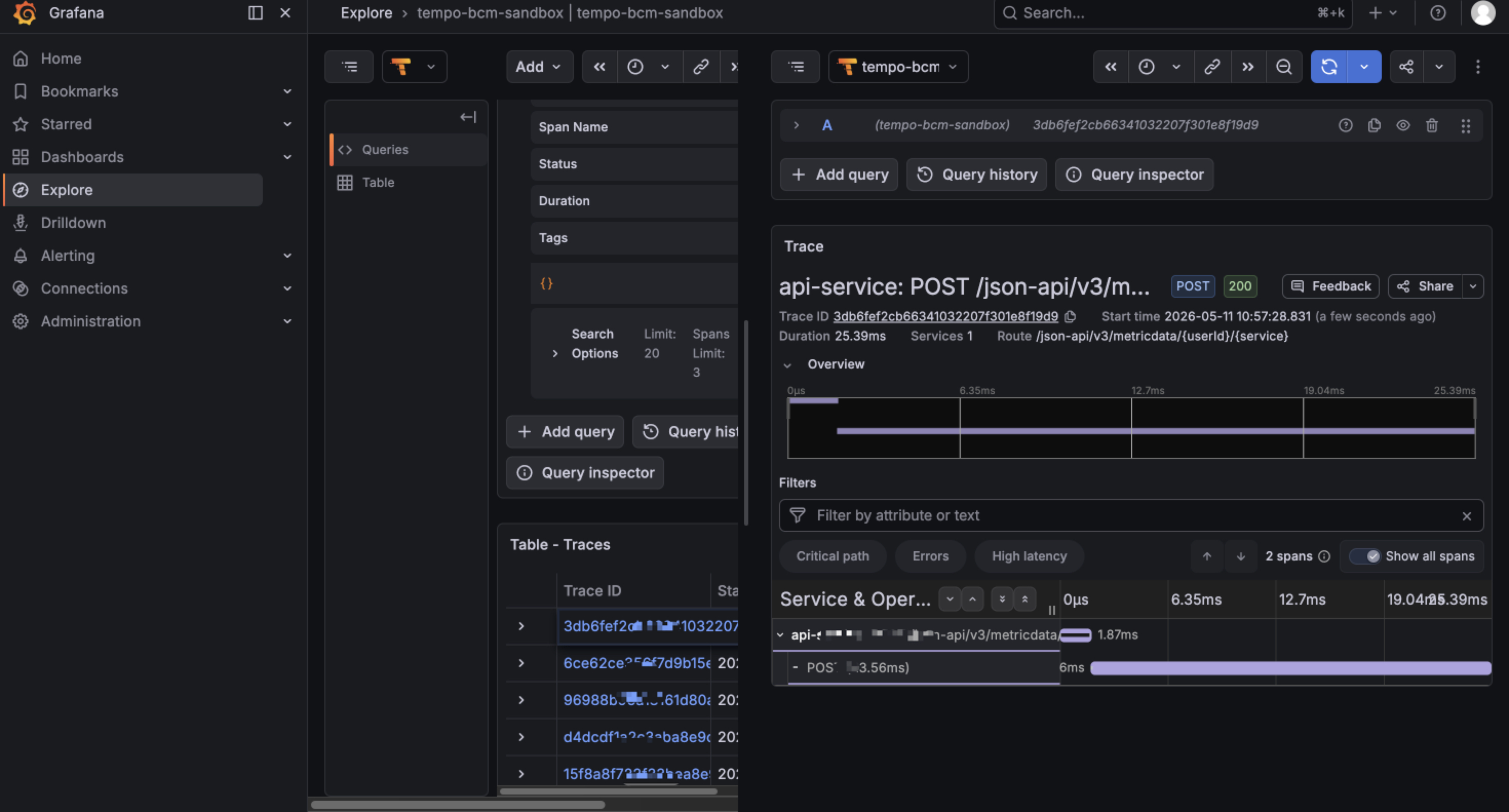Collapse the trace Overview section
Viewport: 1509px width, 812px height.
coord(787,365)
